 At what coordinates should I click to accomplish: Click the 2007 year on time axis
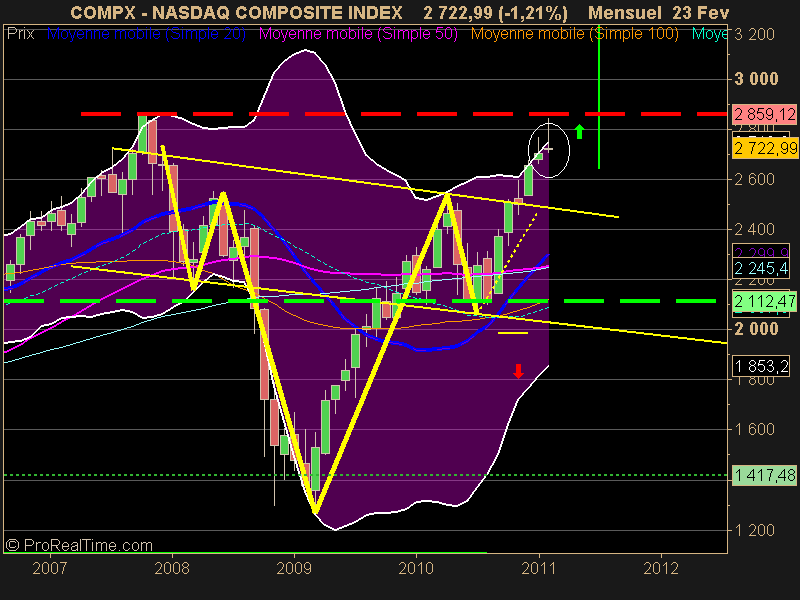pos(49,568)
